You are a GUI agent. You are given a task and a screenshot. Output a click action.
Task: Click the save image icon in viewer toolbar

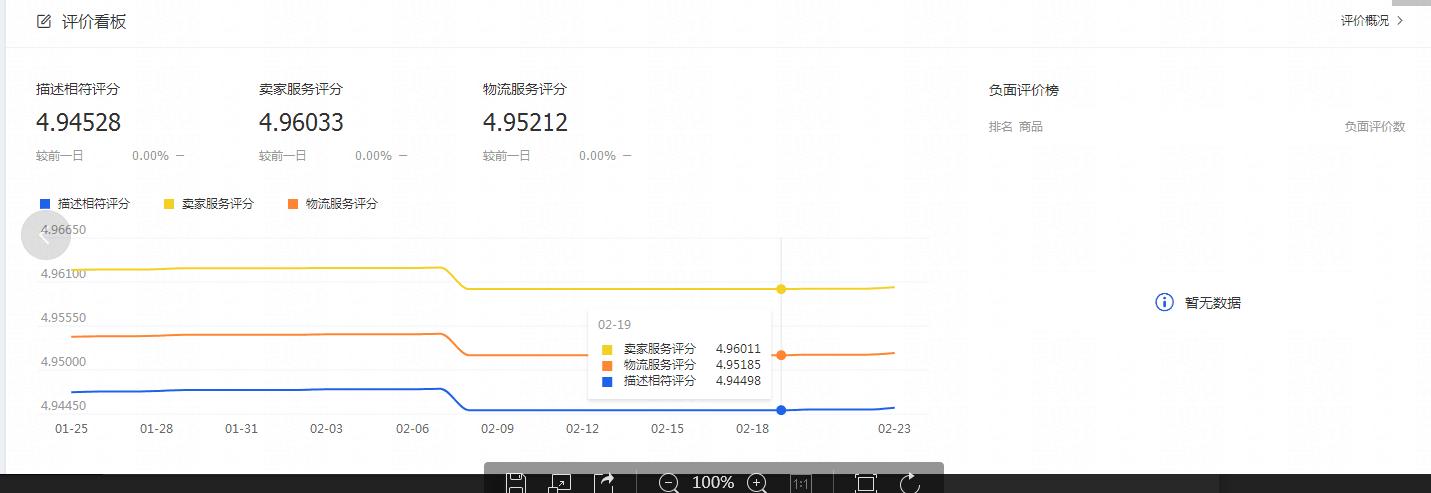(516, 483)
